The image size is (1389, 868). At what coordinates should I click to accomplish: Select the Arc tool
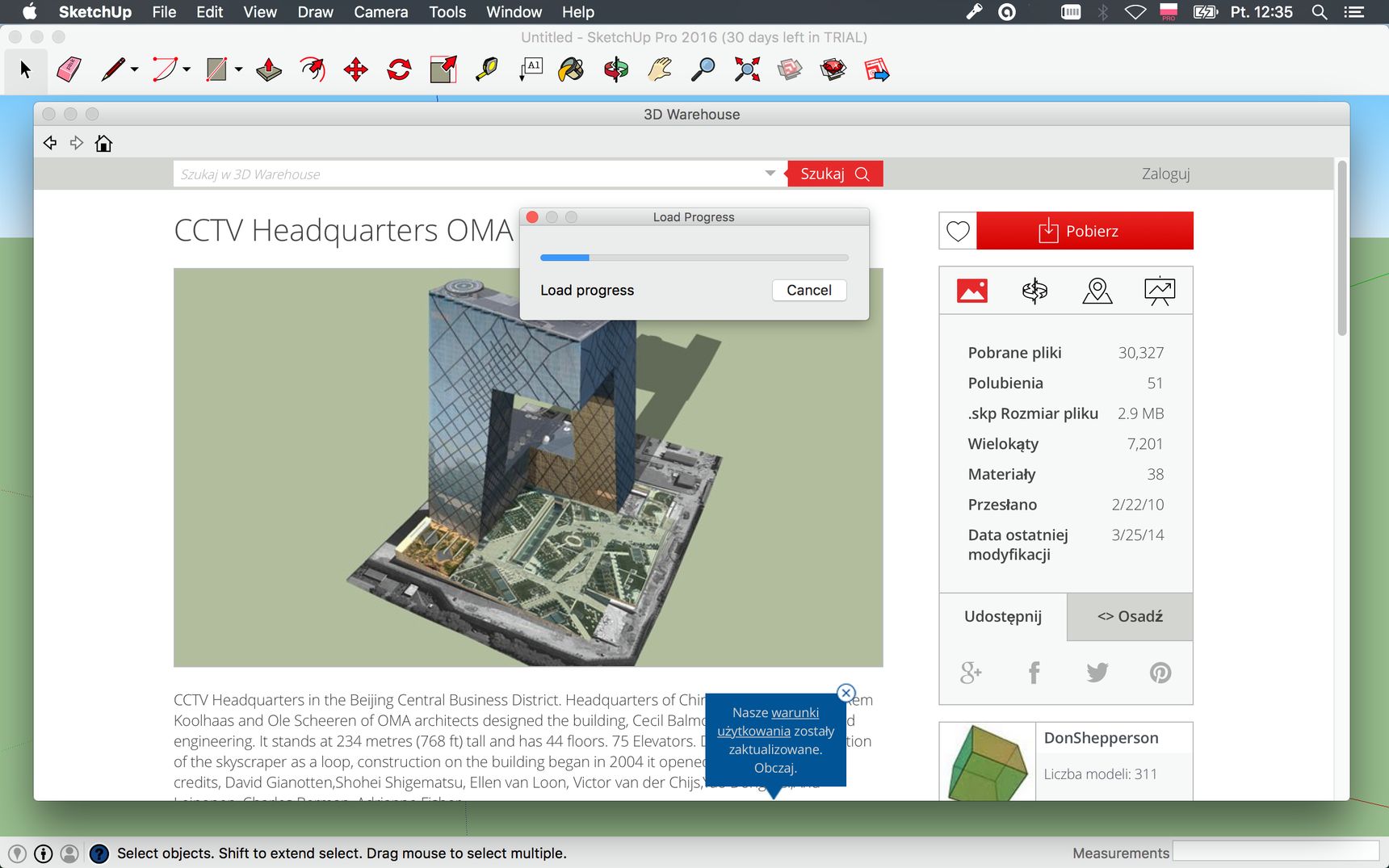click(x=165, y=70)
